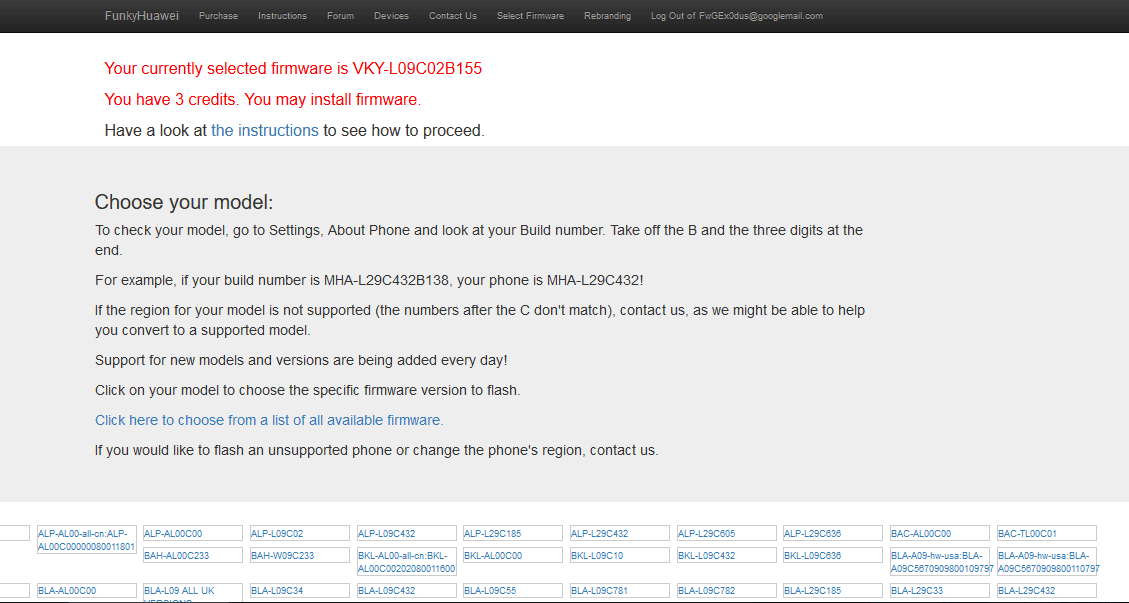This screenshot has height=603, width=1129.
Task: Open Select Firmware in the navbar
Action: coord(530,16)
